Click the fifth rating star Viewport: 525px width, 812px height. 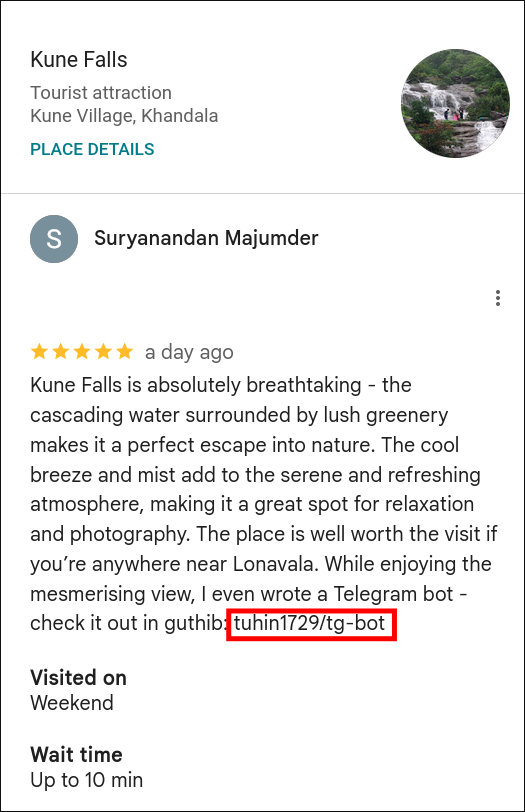click(x=124, y=352)
